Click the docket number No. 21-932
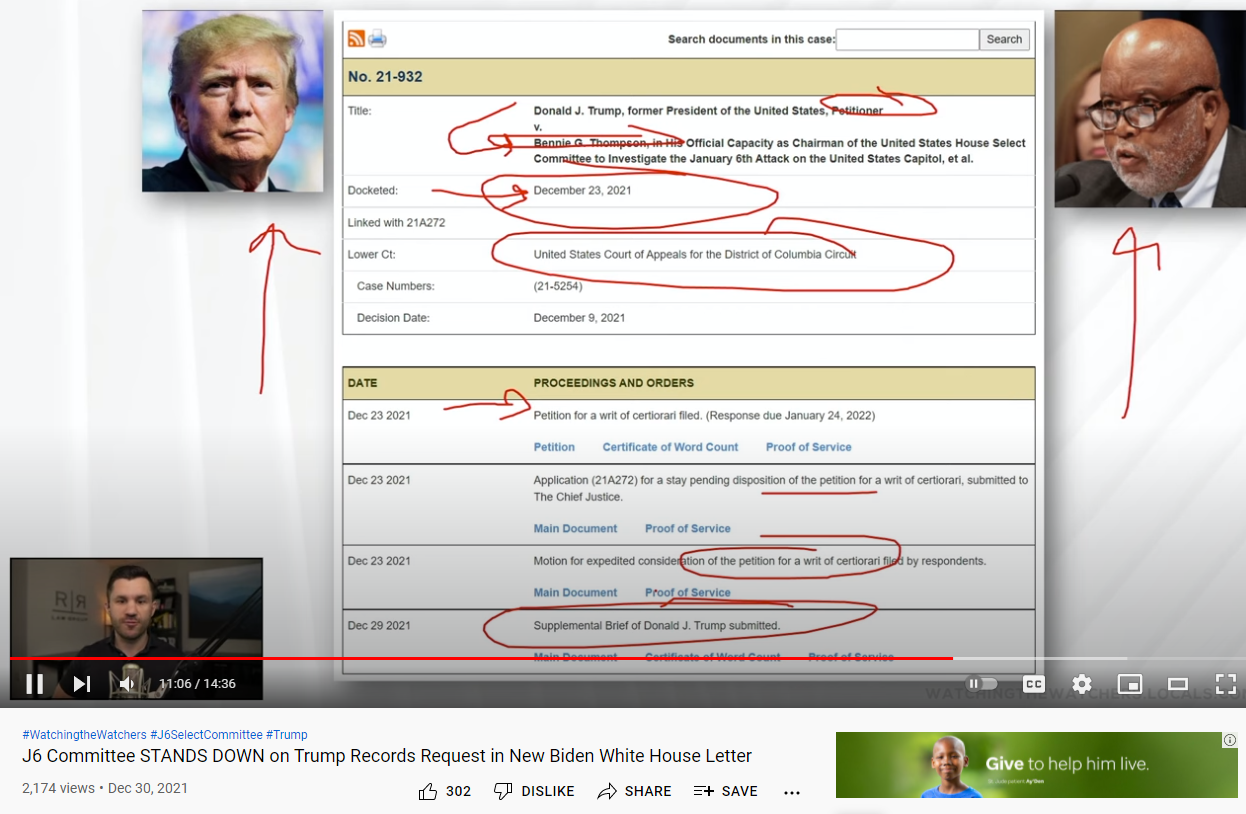The image size is (1246, 814). (x=385, y=76)
